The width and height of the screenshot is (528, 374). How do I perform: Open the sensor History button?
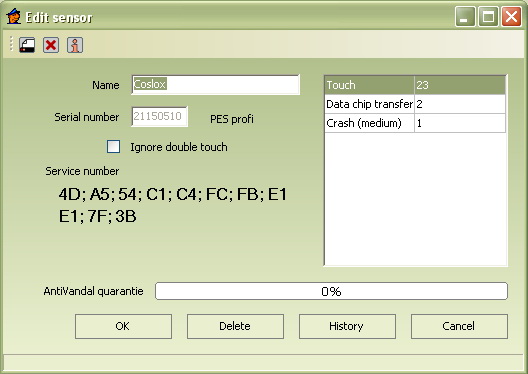click(x=347, y=326)
